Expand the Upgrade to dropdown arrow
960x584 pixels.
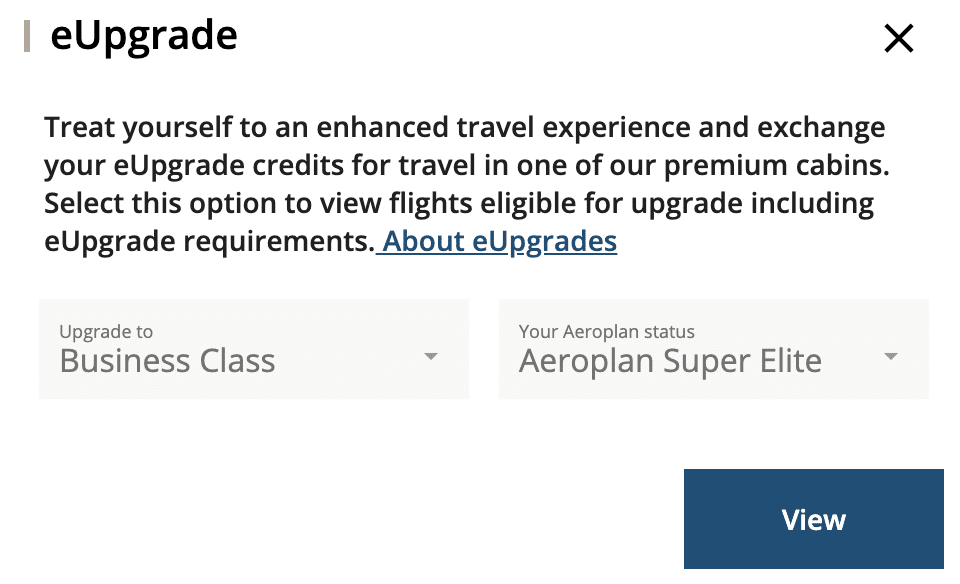pos(431,356)
